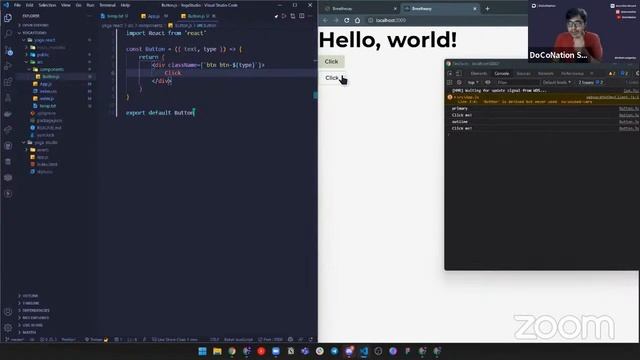Open Run and Debug view in activity bar
The height and width of the screenshot is (360, 640).
pyautogui.click(x=8, y=66)
